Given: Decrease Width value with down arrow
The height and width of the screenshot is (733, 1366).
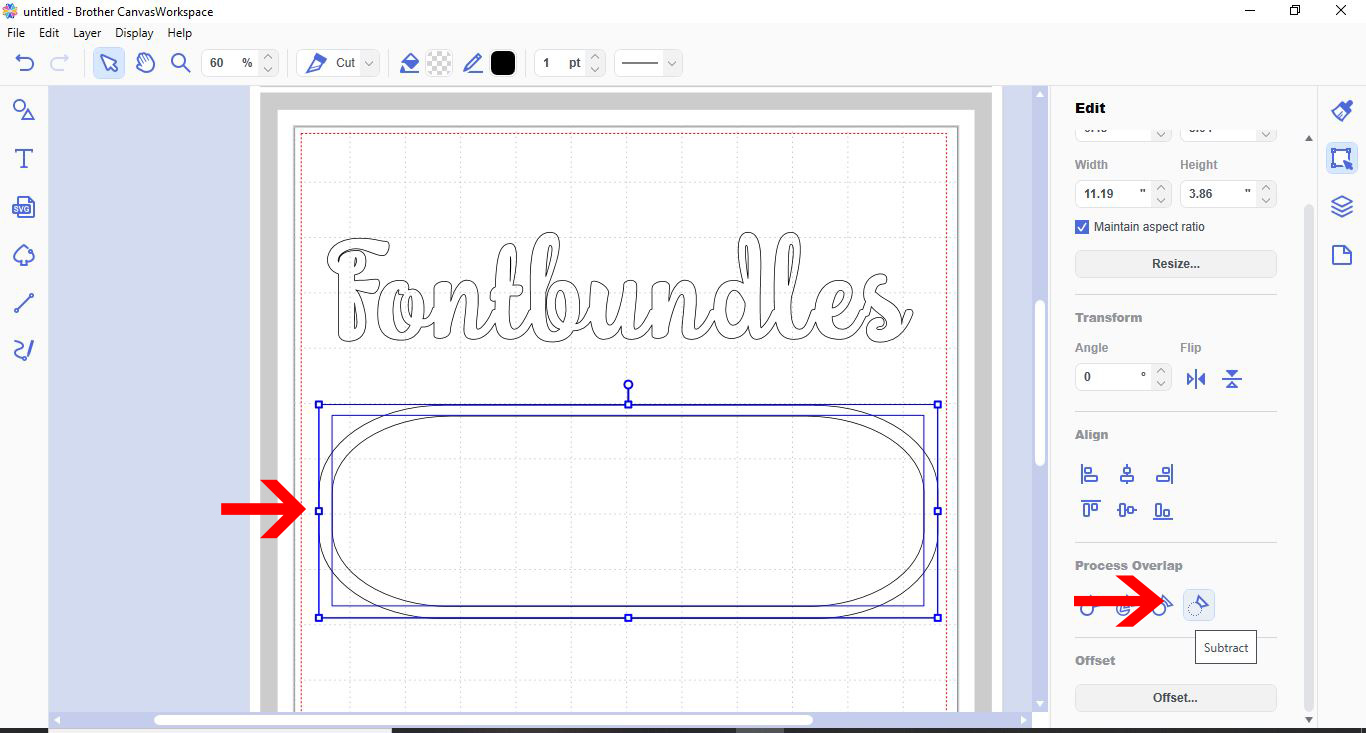Looking at the screenshot, I should pos(1161,200).
